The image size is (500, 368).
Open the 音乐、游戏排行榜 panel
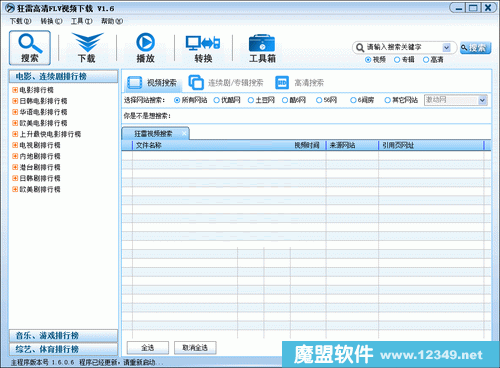[x=63, y=336]
